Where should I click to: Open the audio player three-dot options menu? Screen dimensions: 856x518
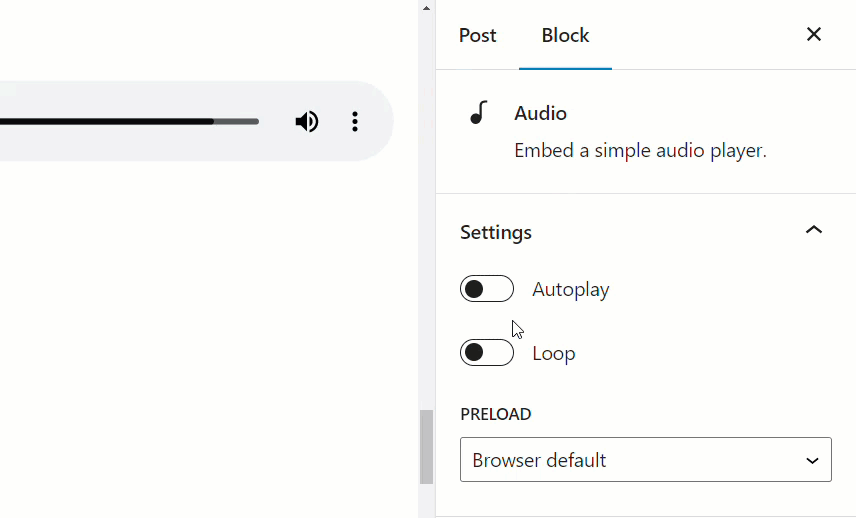coord(355,121)
